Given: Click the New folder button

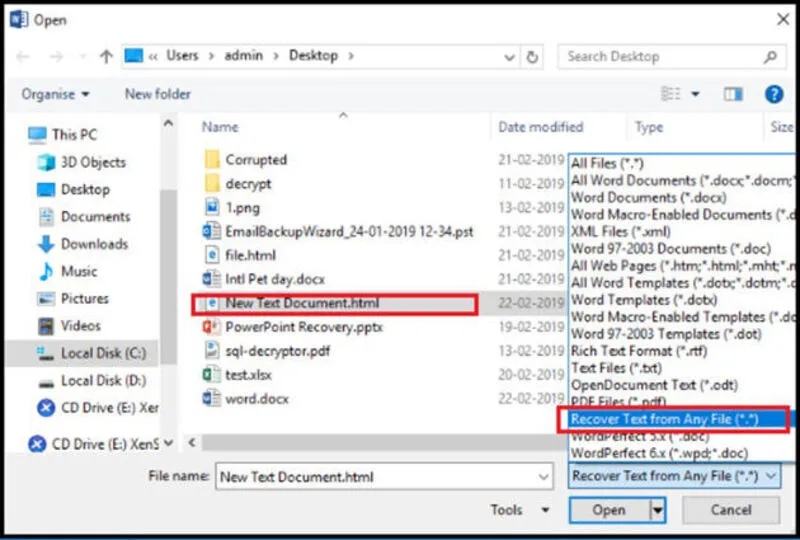Looking at the screenshot, I should tap(157, 94).
